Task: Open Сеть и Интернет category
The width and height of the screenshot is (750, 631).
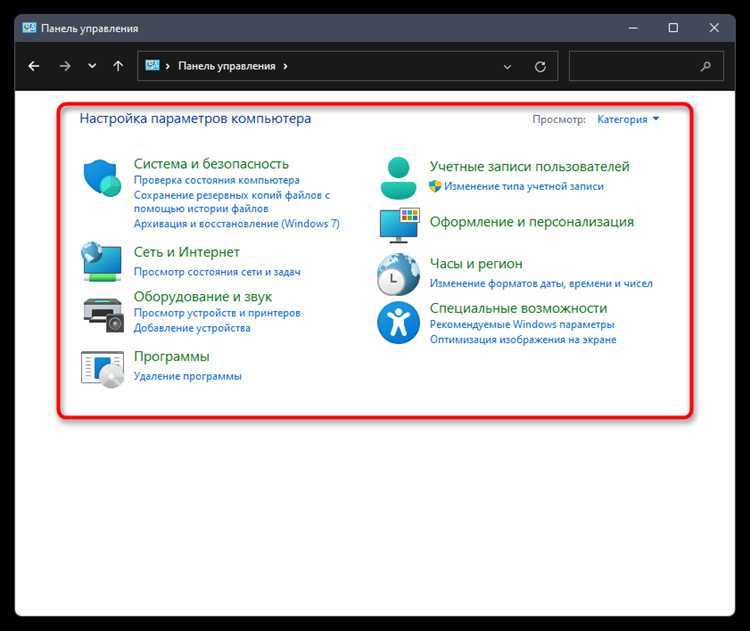Action: (x=187, y=252)
